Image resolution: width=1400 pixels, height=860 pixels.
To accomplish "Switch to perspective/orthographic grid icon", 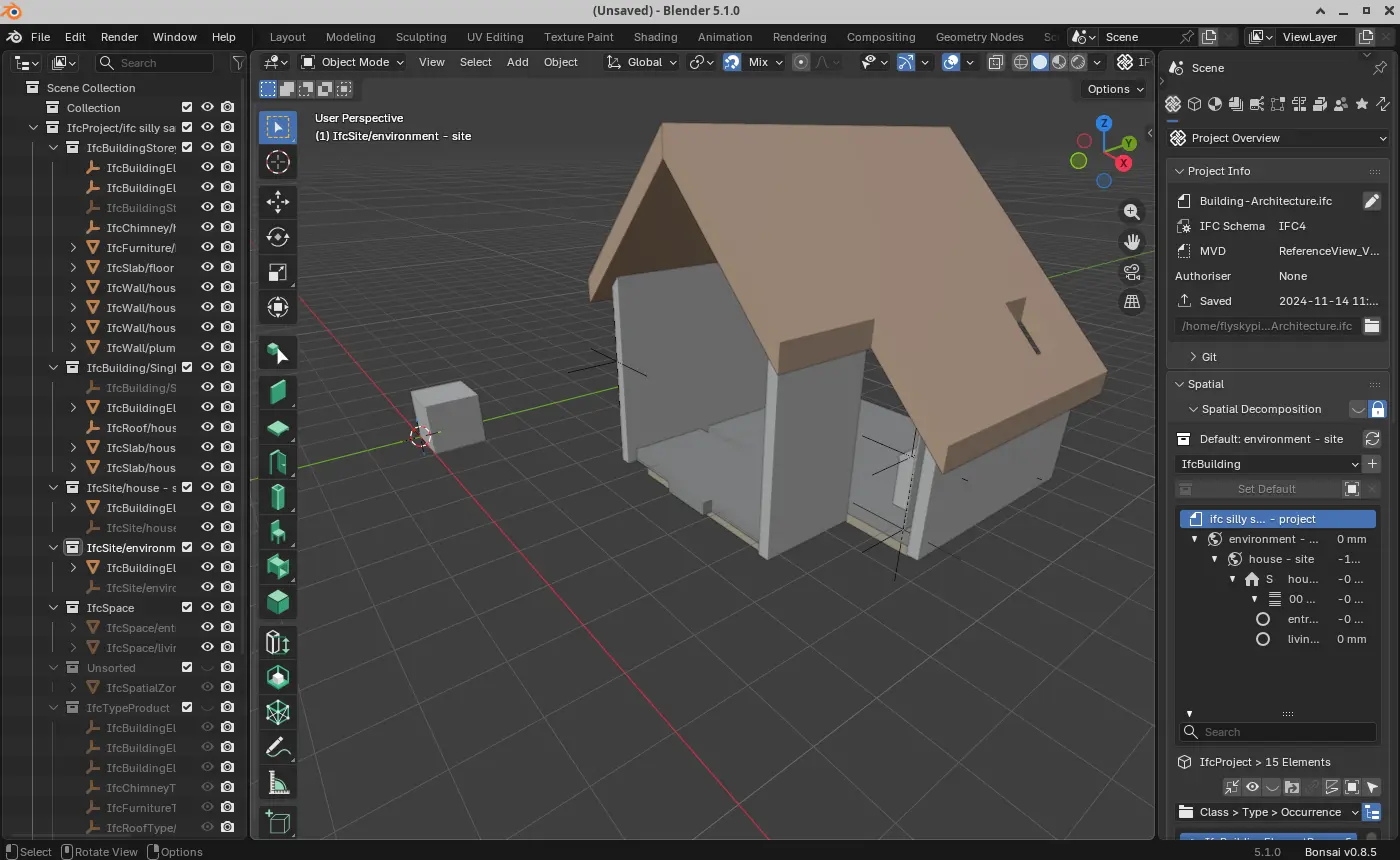I will click(1132, 301).
